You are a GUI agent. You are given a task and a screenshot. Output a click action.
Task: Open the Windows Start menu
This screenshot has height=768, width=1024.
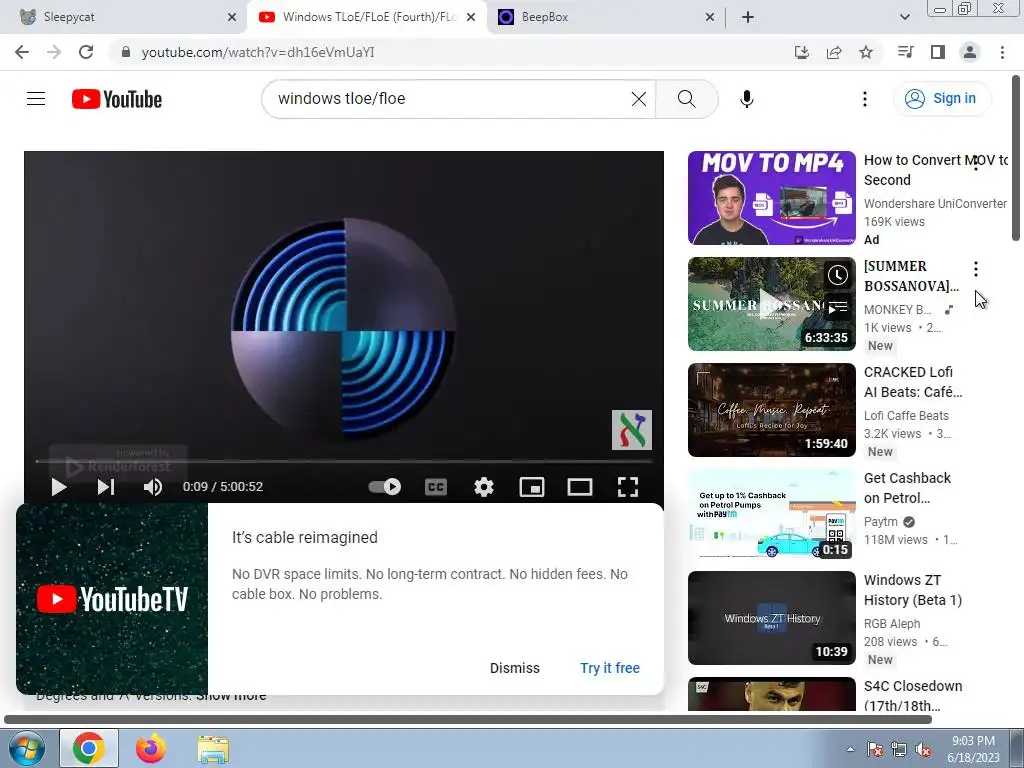26,748
